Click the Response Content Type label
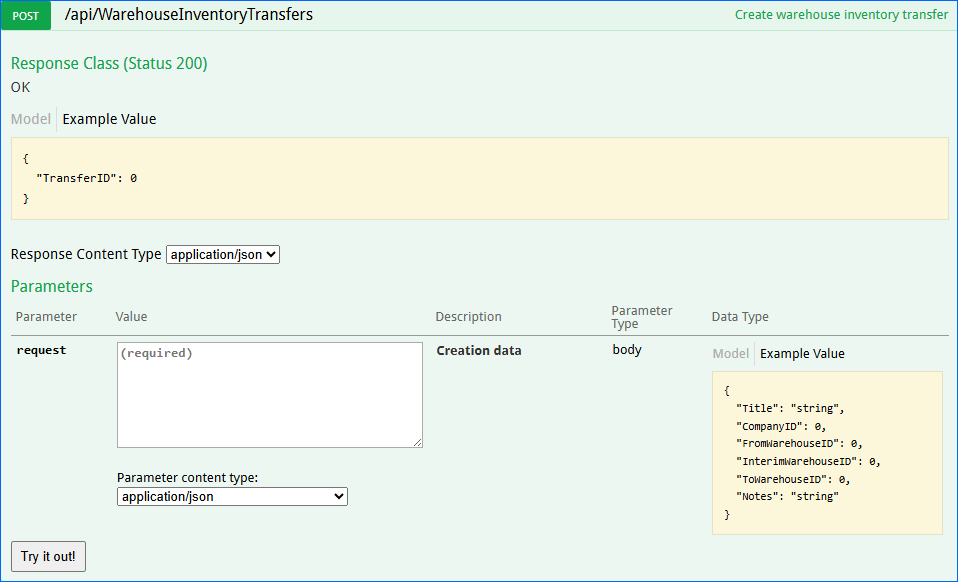 (x=86, y=254)
